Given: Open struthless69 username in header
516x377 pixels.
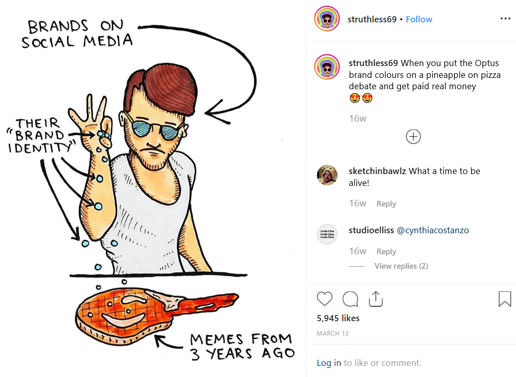Looking at the screenshot, I should 372,19.
